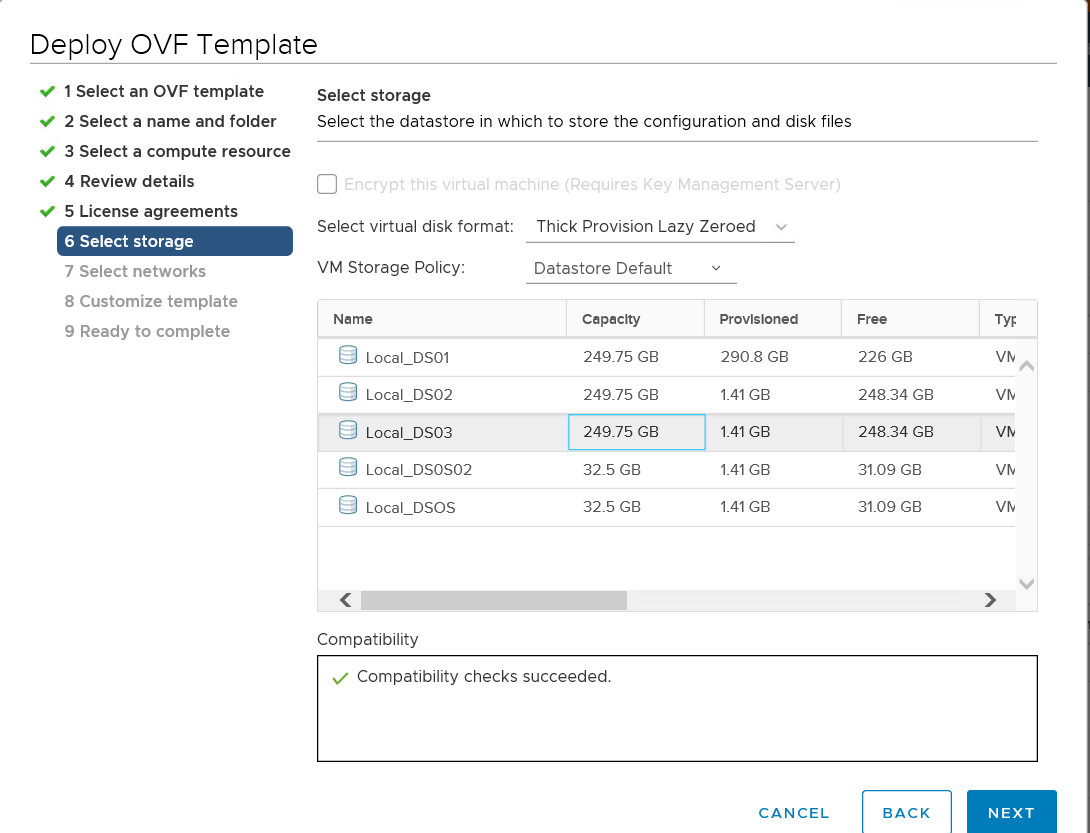
Task: Toggle Encrypt this virtual machine checkbox
Action: pyautogui.click(x=327, y=184)
